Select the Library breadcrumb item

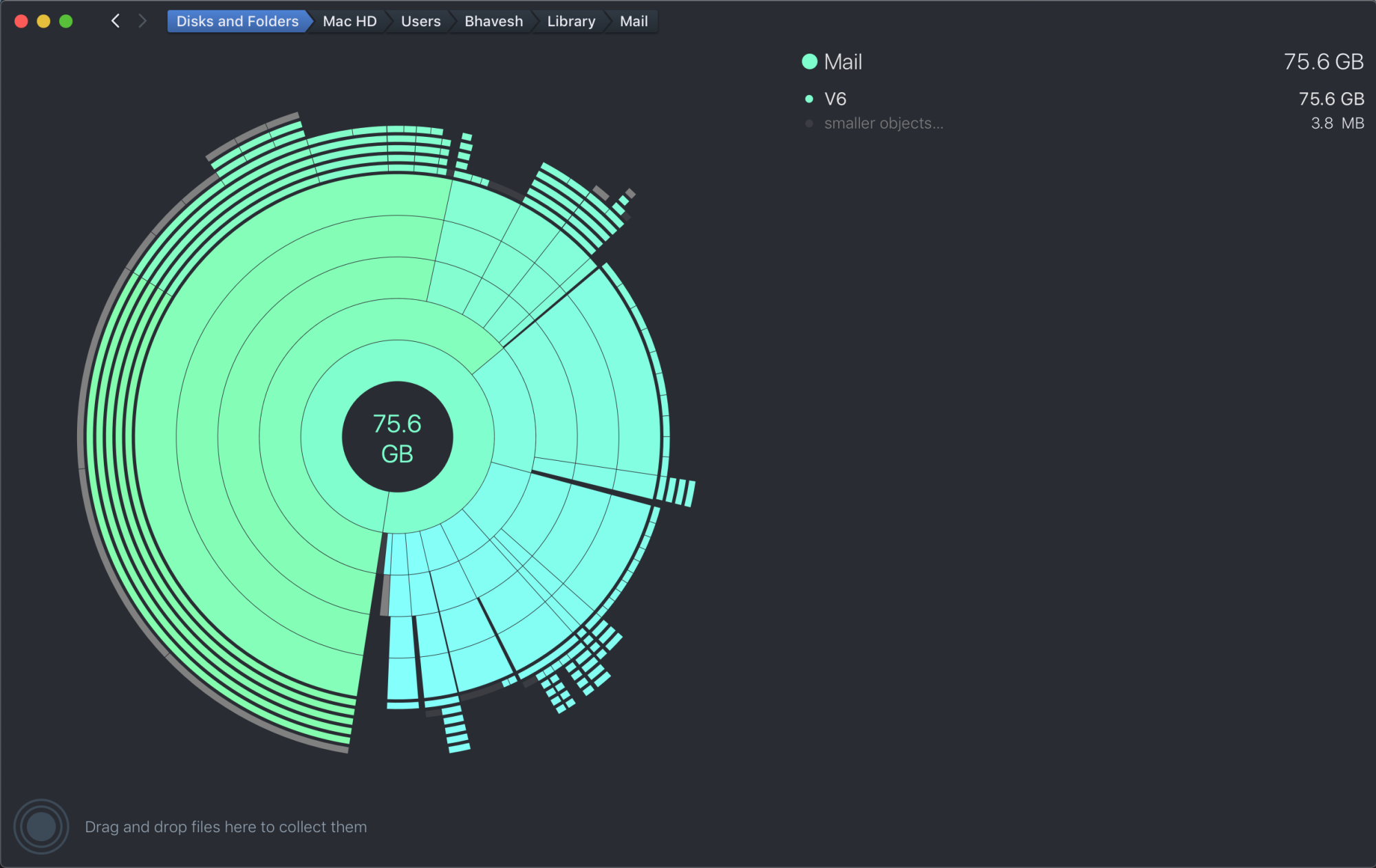[571, 21]
